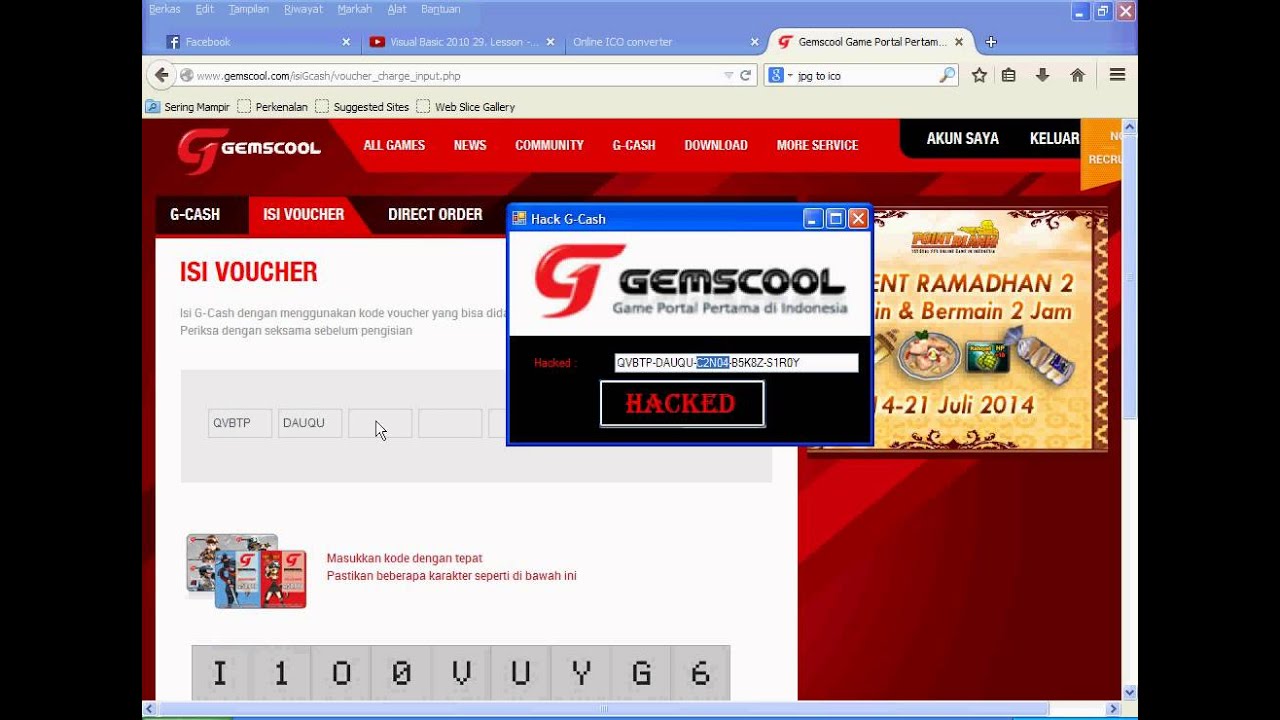The width and height of the screenshot is (1280, 720).
Task: Open the NEWS navigation link
Action: coord(470,145)
